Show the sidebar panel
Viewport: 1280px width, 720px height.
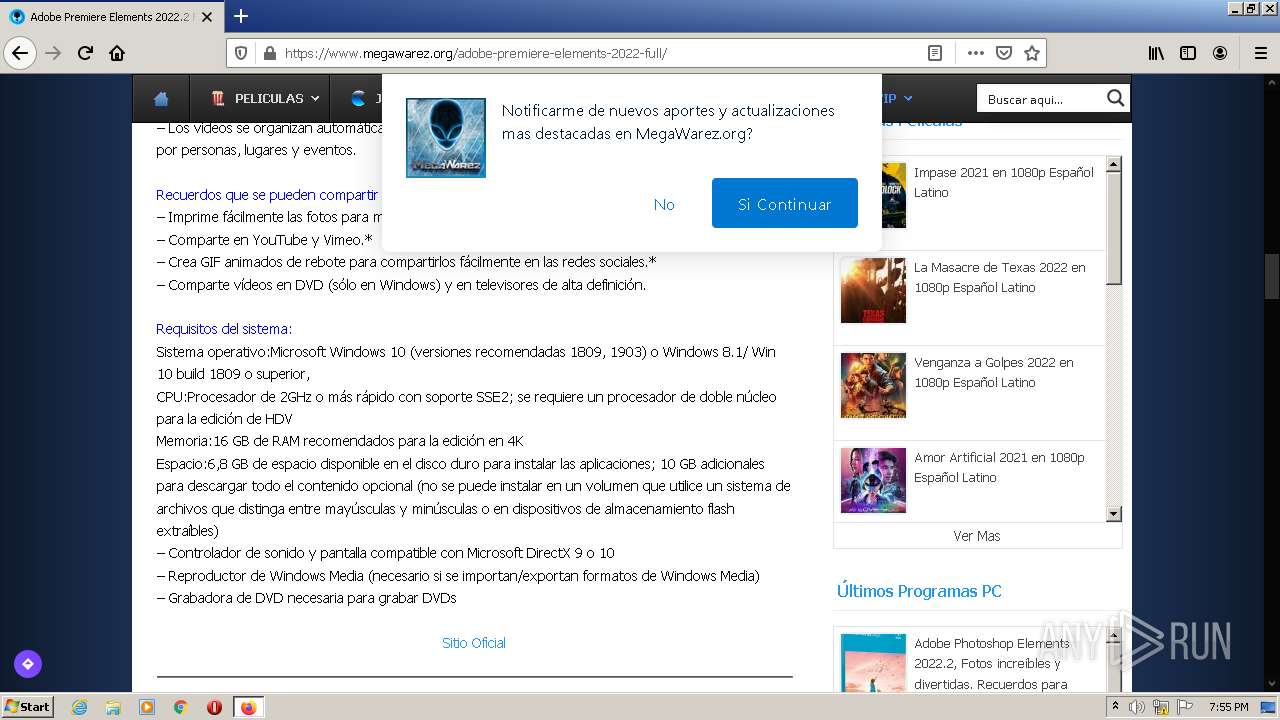tap(1188, 53)
